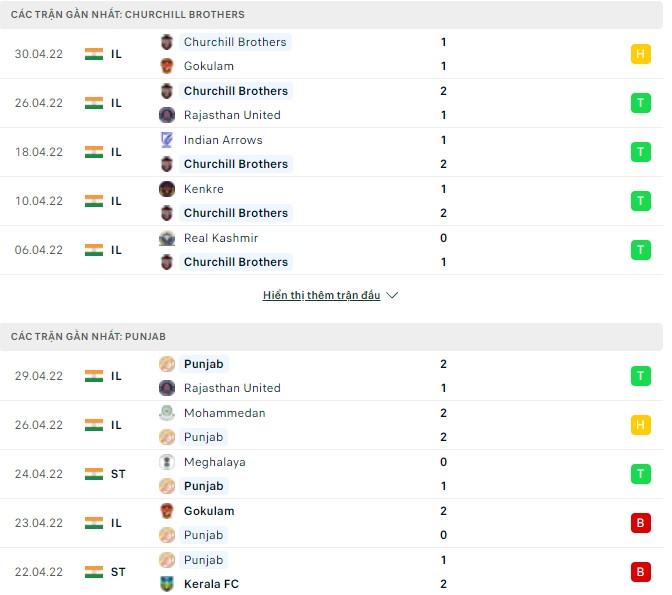672x595 pixels.
Task: Click India flag beside 30.04.22 match
Action: (94, 54)
